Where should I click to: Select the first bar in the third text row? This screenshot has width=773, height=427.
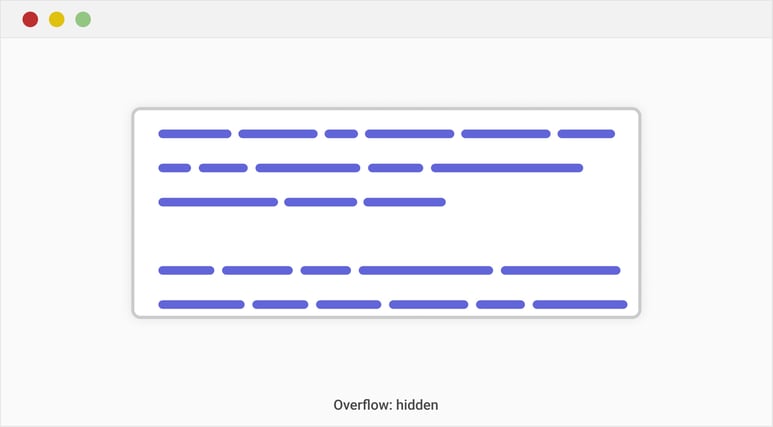tap(218, 202)
